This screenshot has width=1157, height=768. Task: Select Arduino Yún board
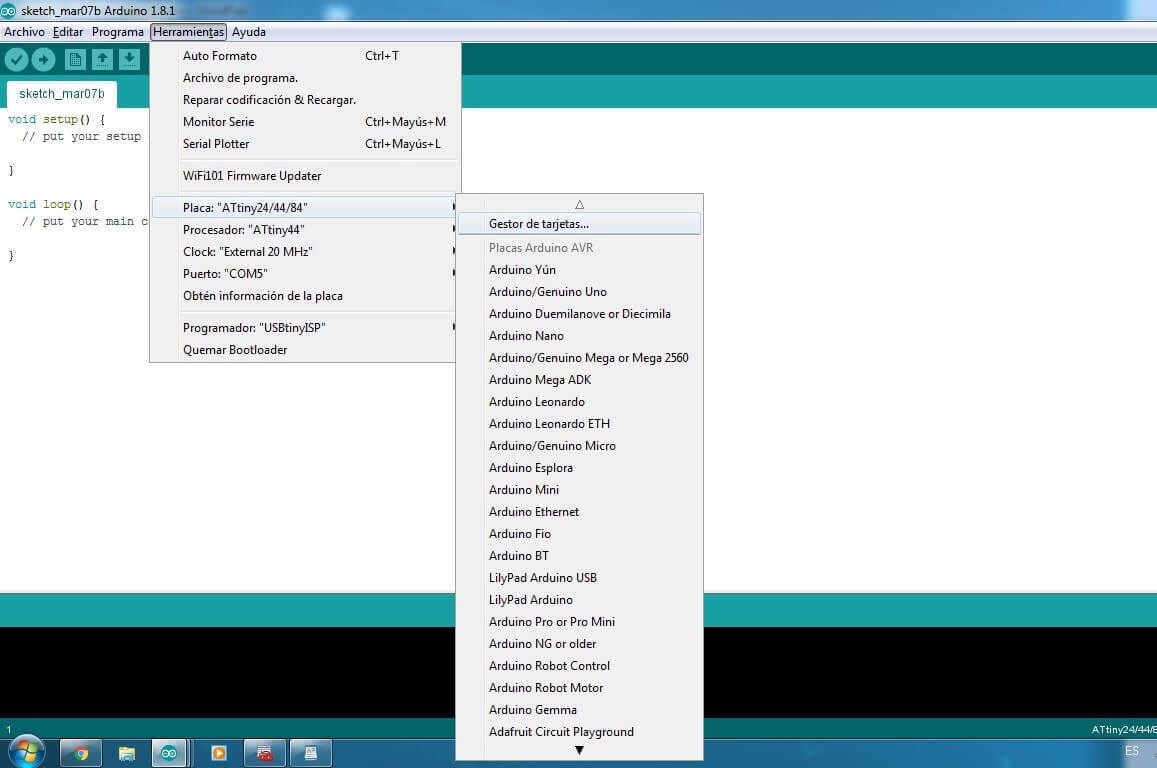coord(579,270)
